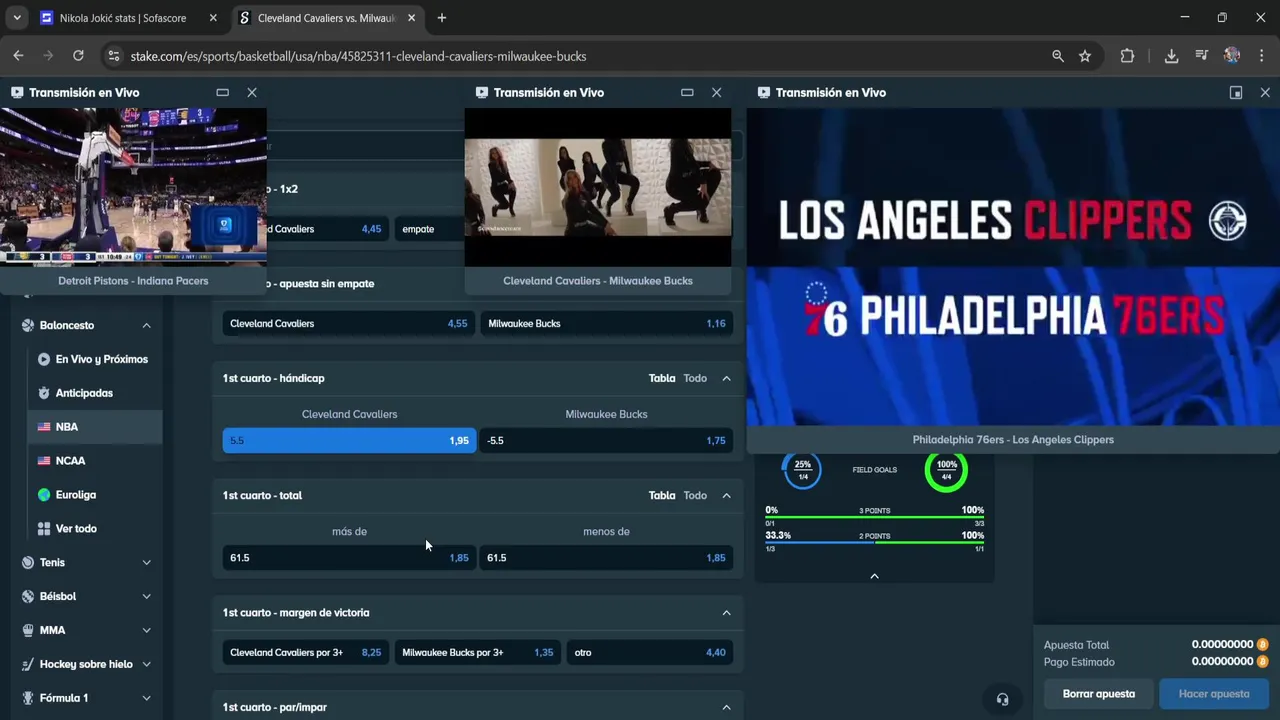Shrink the Cavaliers - Bucks stream window
This screenshot has width=1280, height=720.
[x=687, y=92]
